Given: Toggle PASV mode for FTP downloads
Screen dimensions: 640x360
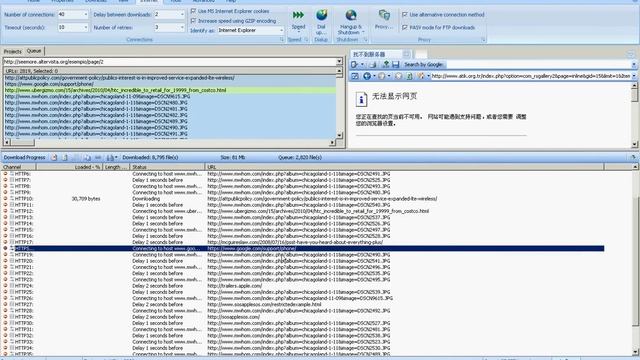Looking at the screenshot, I should (405, 27).
